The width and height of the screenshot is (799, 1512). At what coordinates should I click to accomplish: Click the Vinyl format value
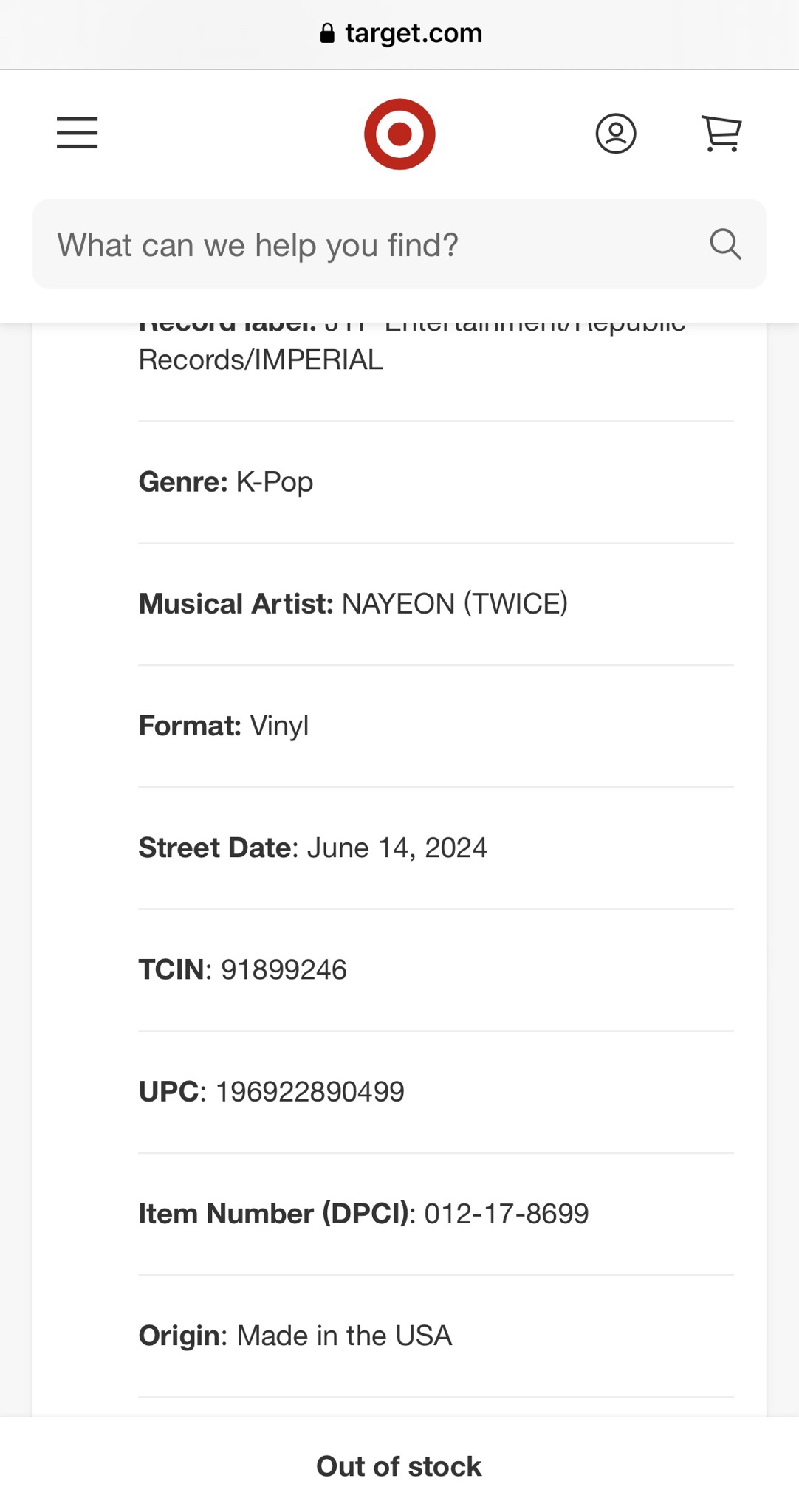[x=279, y=726]
